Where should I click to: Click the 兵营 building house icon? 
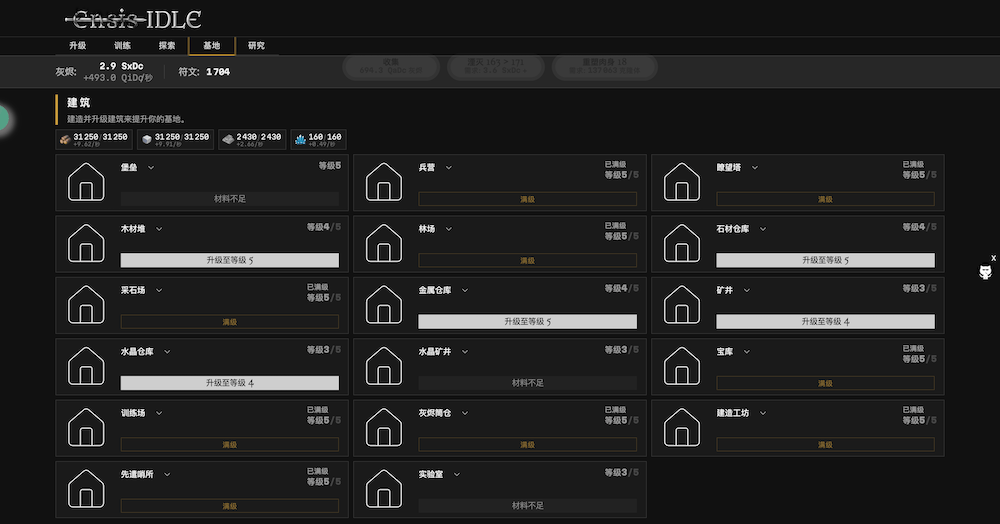[x=384, y=183]
